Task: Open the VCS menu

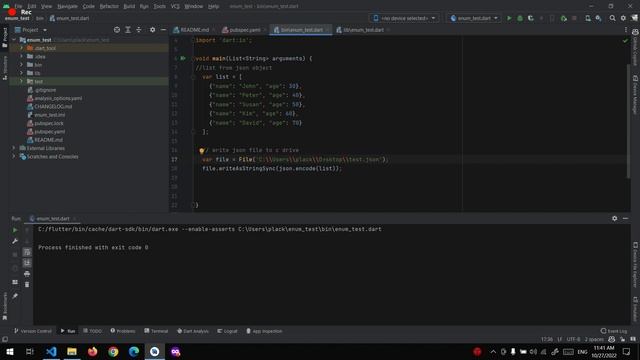Action: (175, 7)
